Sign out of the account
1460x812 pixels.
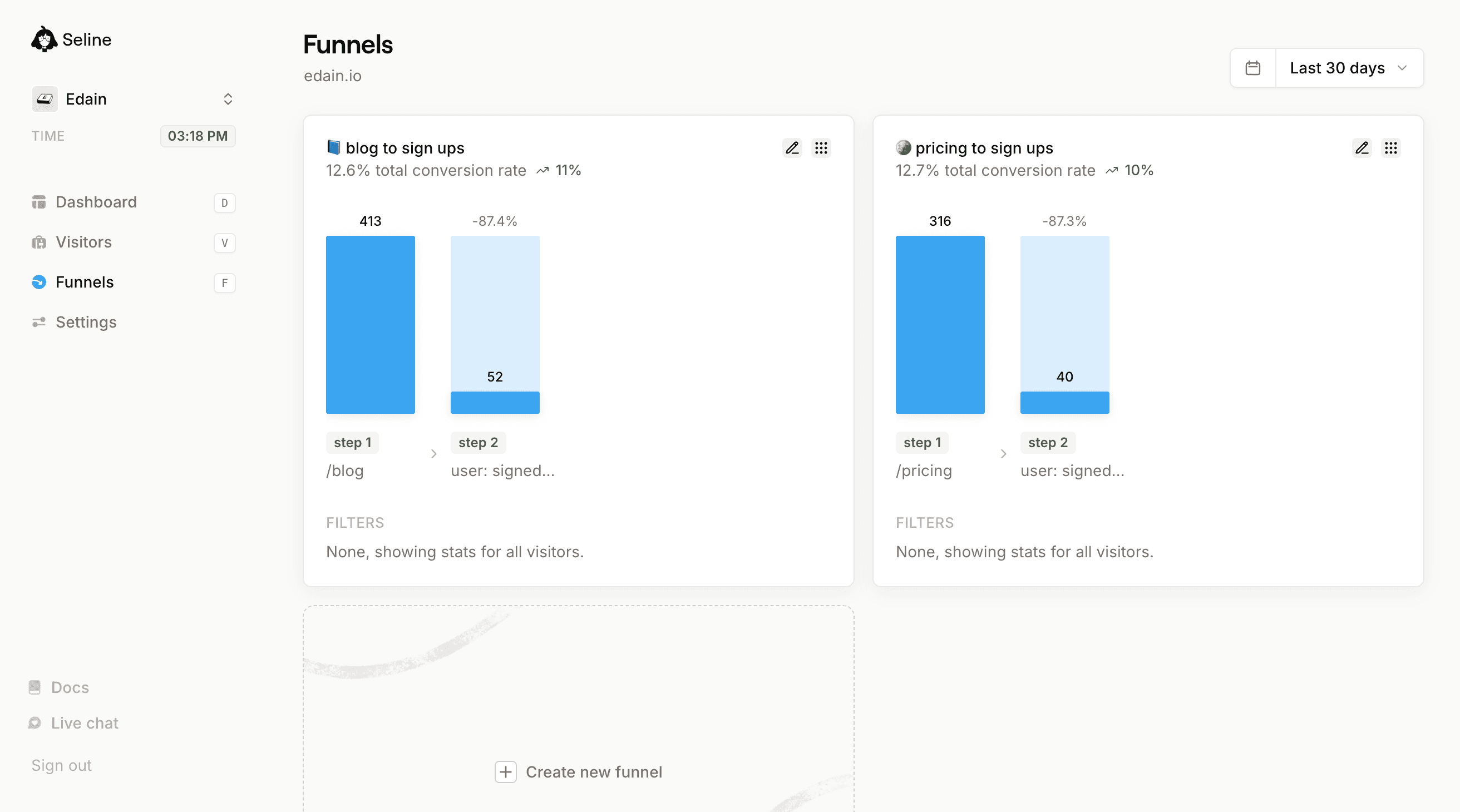61,764
